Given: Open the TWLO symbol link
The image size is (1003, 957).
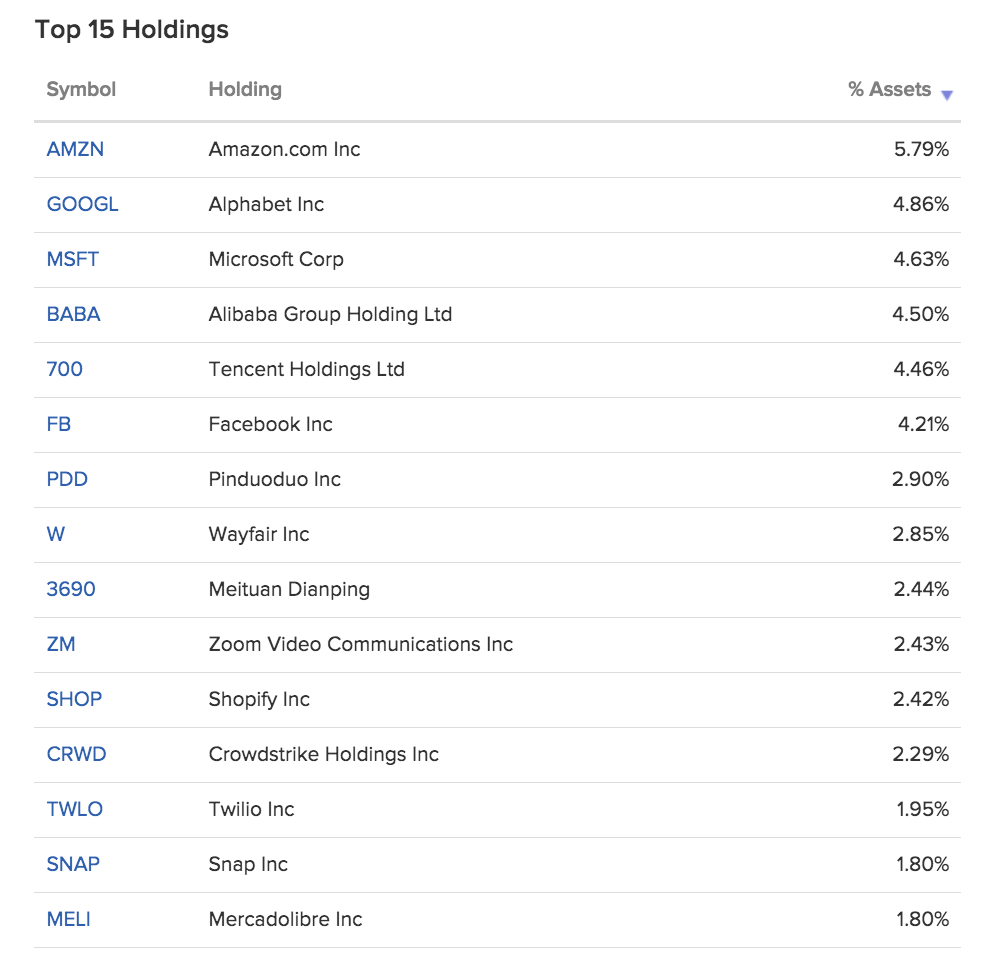Looking at the screenshot, I should tap(74, 809).
